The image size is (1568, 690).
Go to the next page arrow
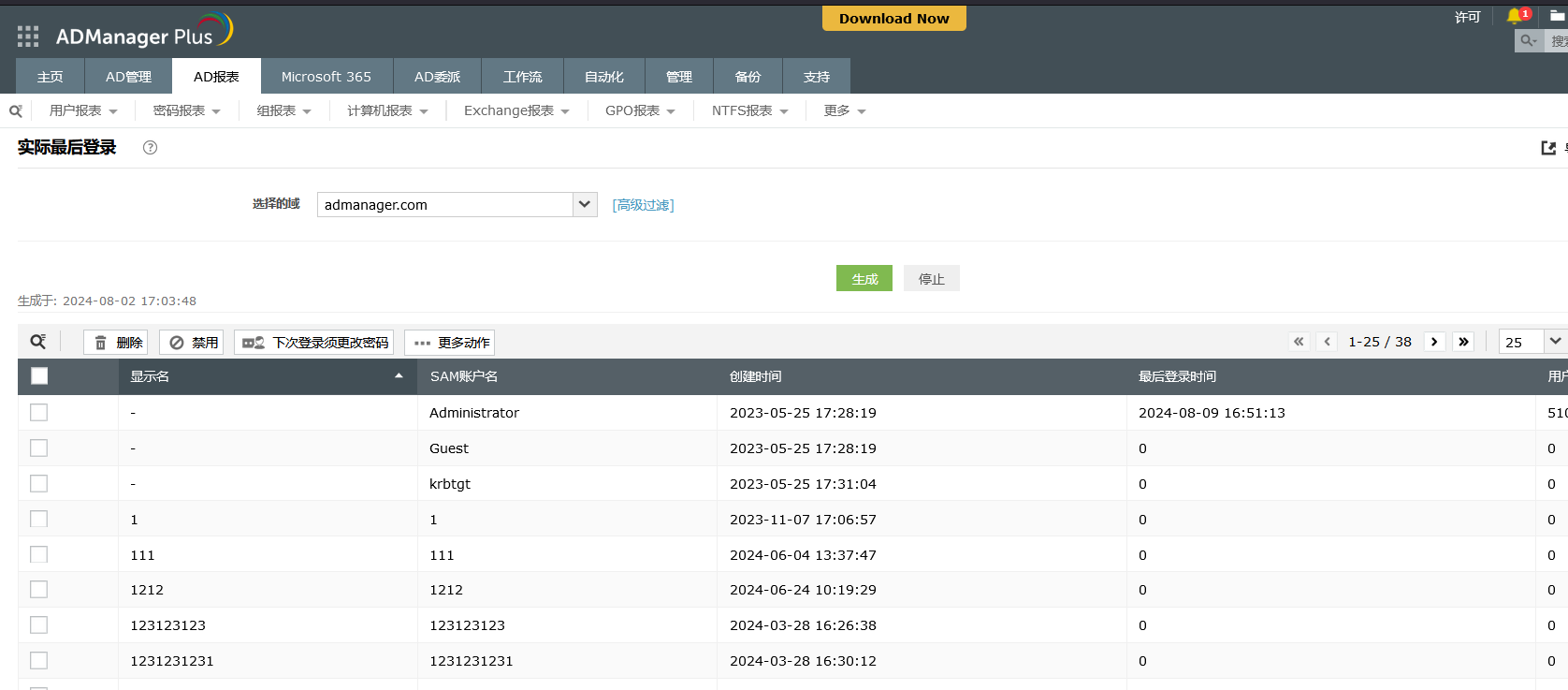(x=1434, y=342)
